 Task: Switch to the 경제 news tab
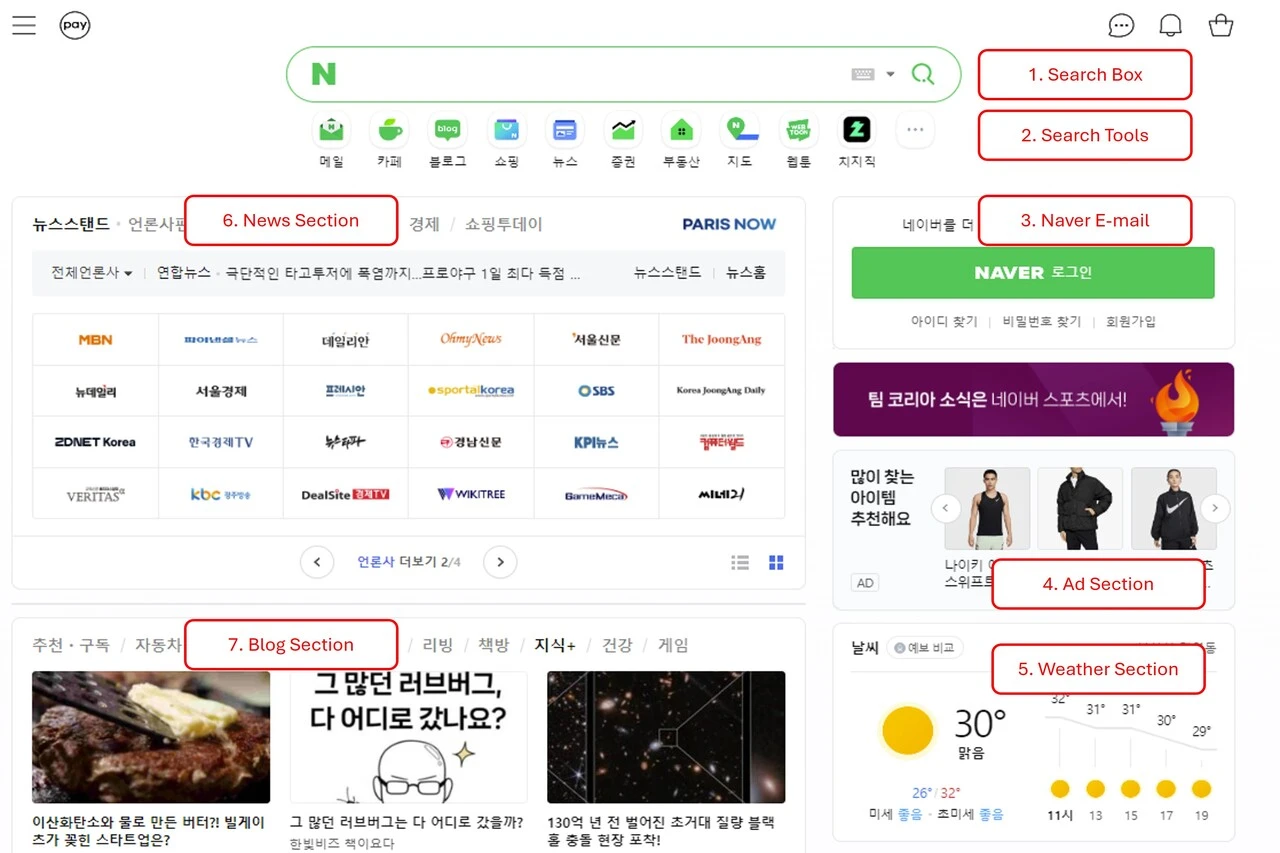pos(424,224)
